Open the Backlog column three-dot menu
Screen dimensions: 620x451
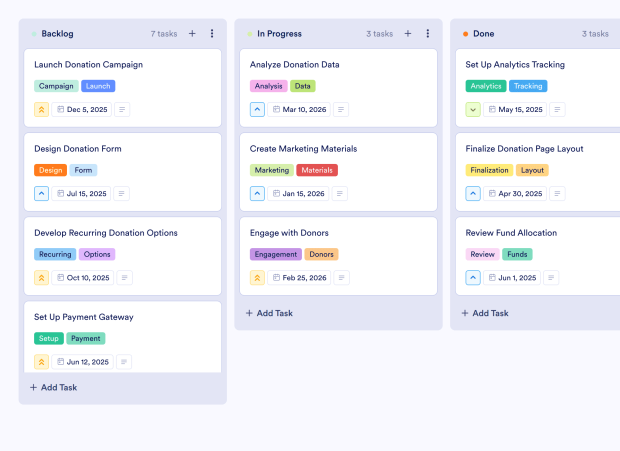pos(212,34)
